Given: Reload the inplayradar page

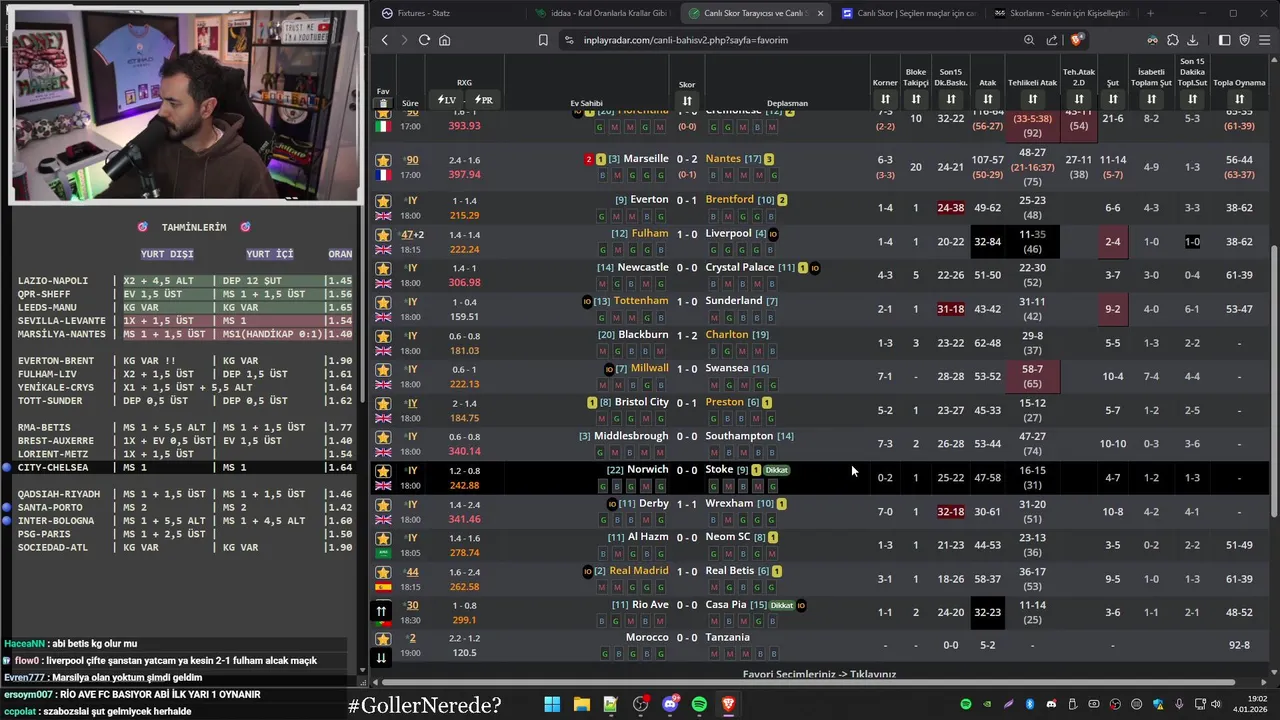Looking at the screenshot, I should click(x=424, y=40).
